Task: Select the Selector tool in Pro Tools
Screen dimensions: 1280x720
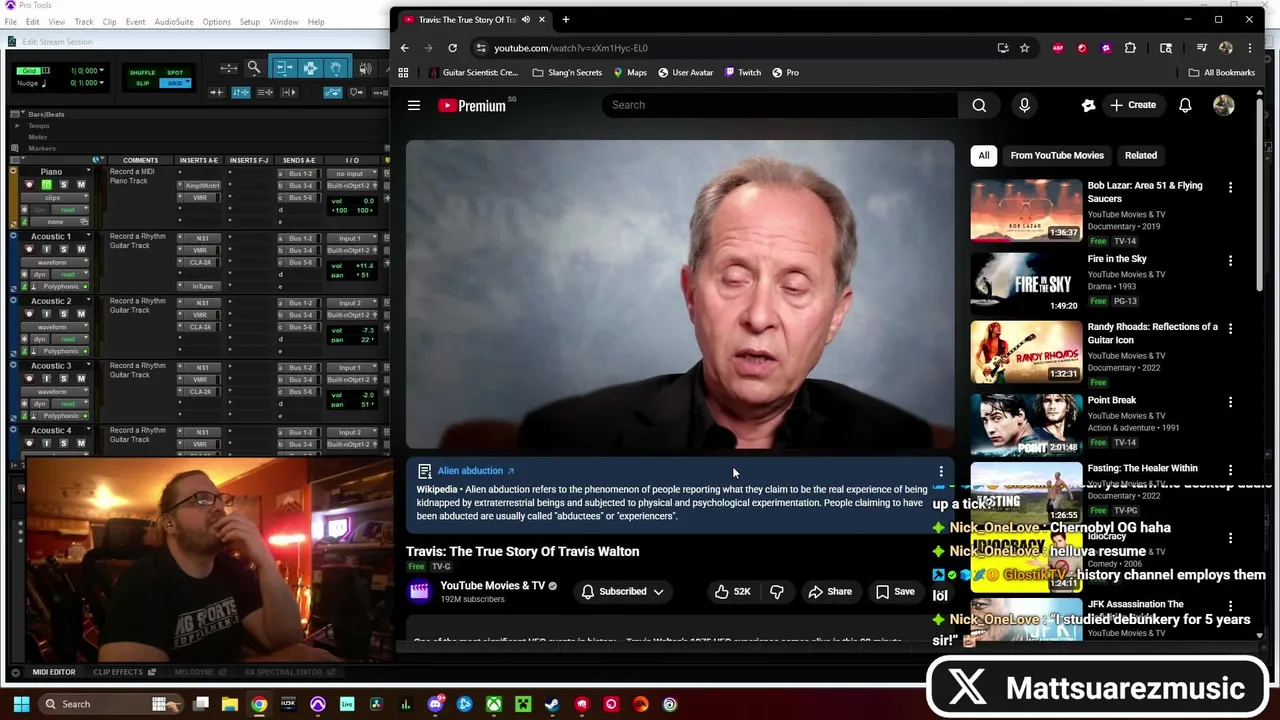Action: tap(310, 68)
